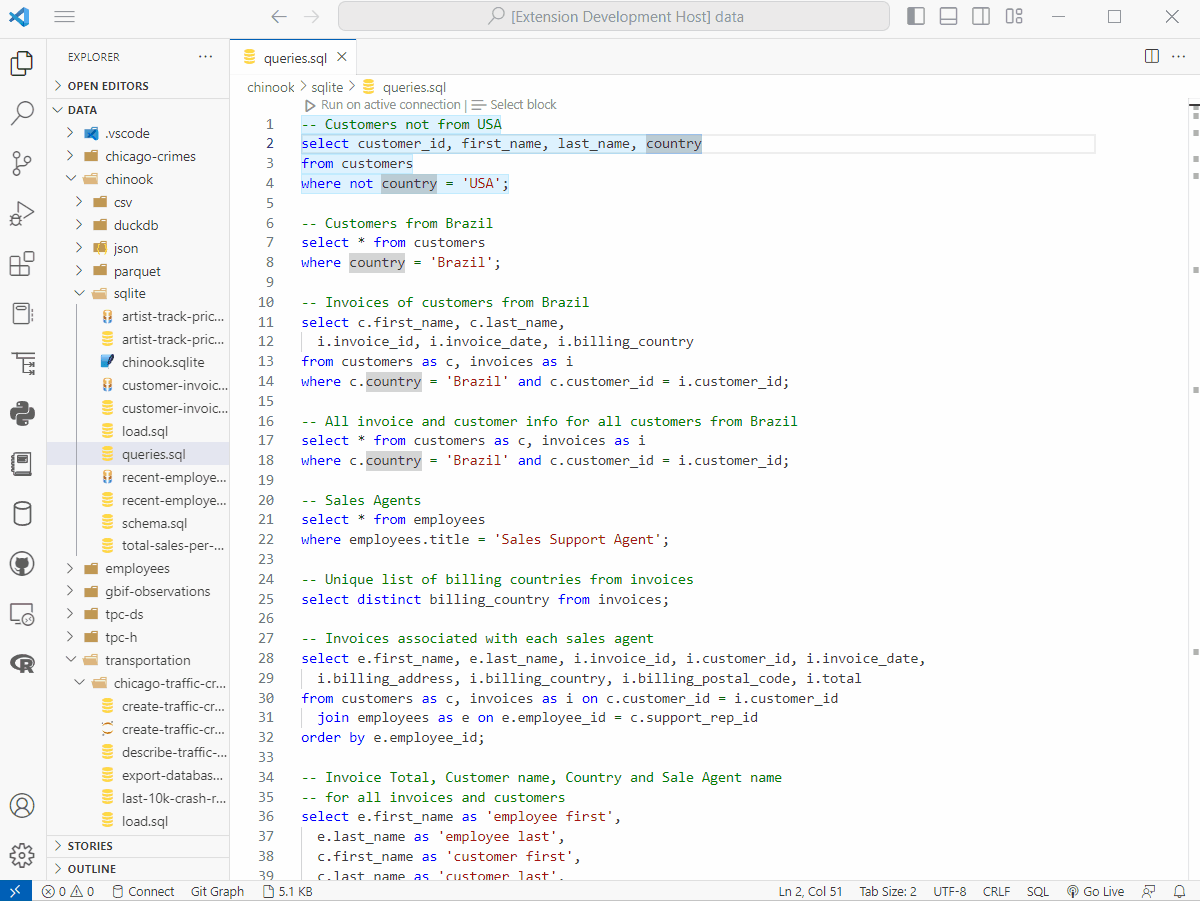
Task: Click Go Live in status bar
Action: (x=1096, y=891)
